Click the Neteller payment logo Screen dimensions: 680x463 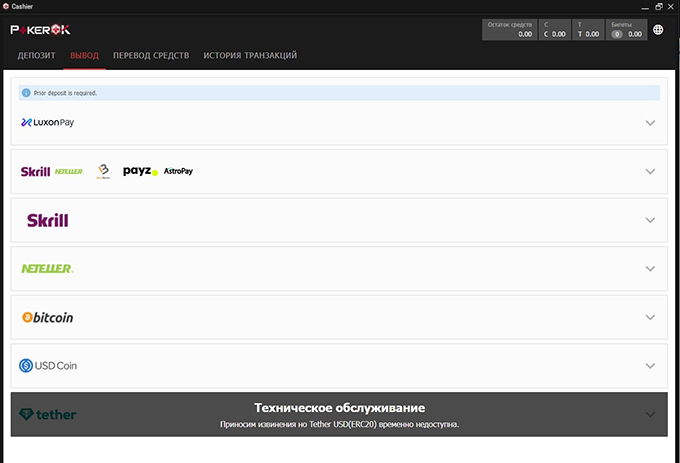[x=47, y=268]
